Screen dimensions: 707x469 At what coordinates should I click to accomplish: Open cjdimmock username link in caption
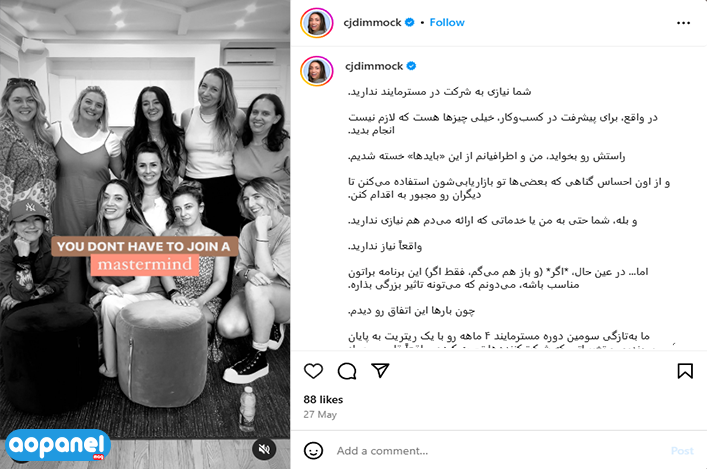coord(374,66)
